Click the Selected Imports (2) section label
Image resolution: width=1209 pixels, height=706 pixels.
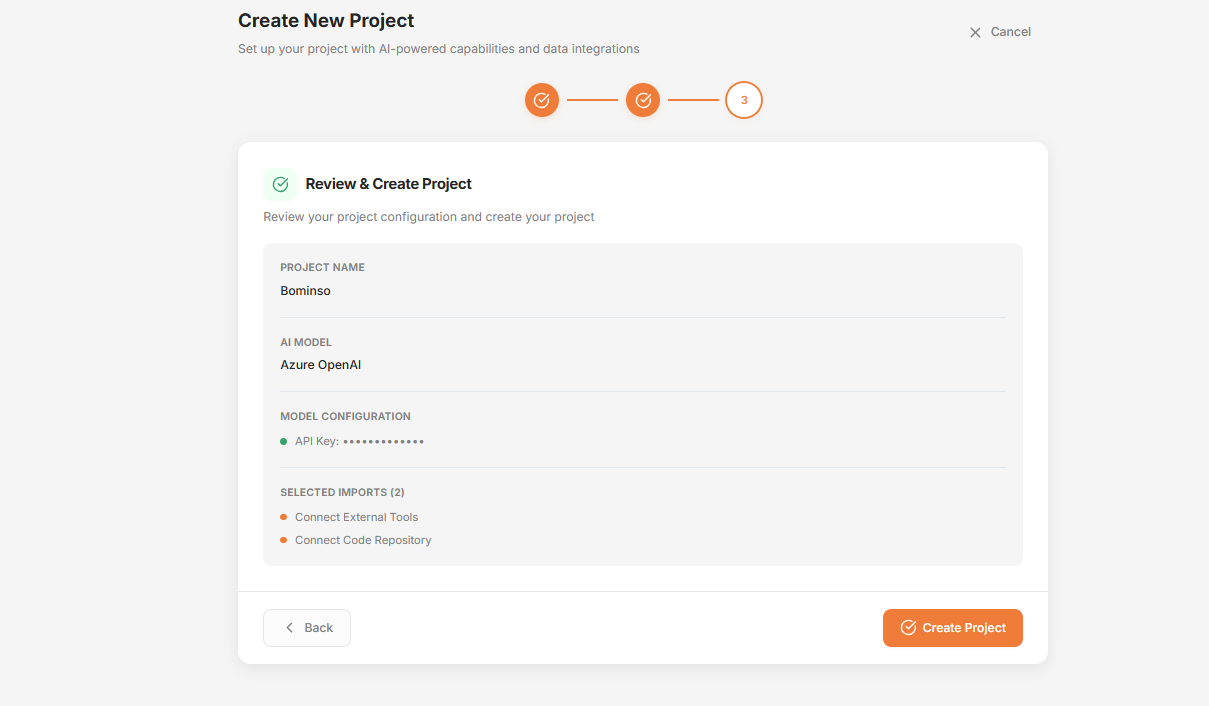[x=342, y=492]
